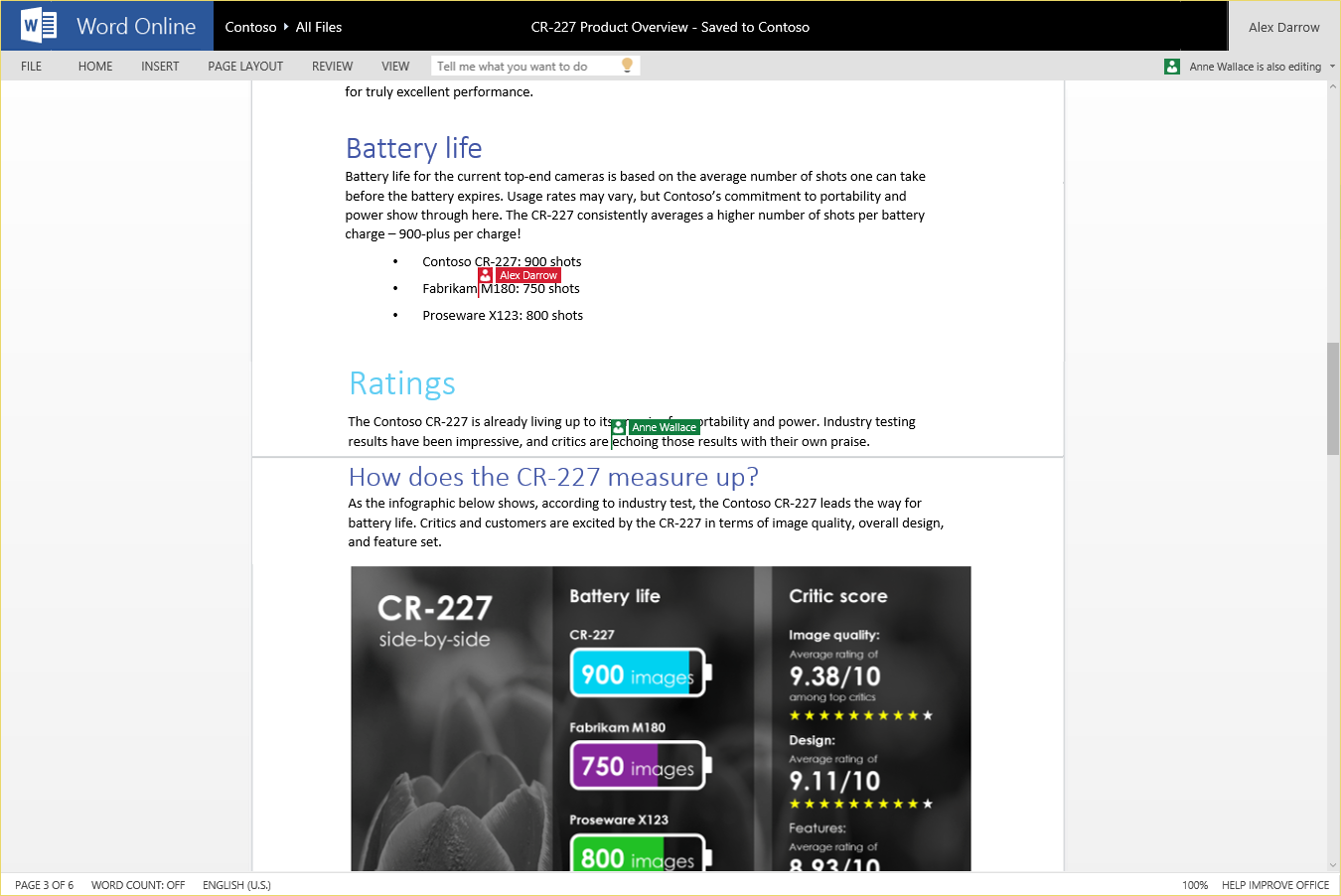Image resolution: width=1341 pixels, height=896 pixels.
Task: Click the vertical scrollbar thumb
Action: [1332, 397]
